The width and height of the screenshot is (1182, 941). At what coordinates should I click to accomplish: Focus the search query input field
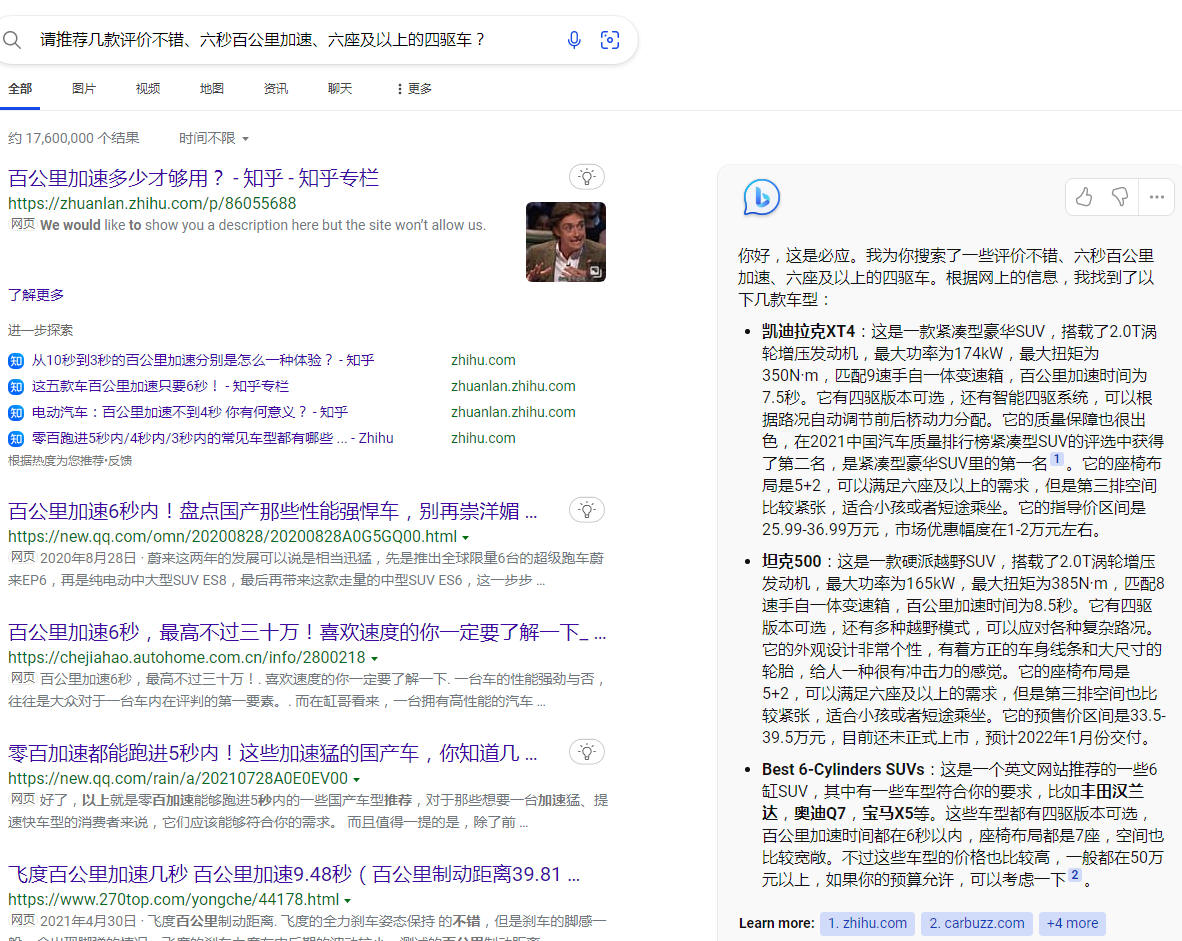tap(294, 39)
